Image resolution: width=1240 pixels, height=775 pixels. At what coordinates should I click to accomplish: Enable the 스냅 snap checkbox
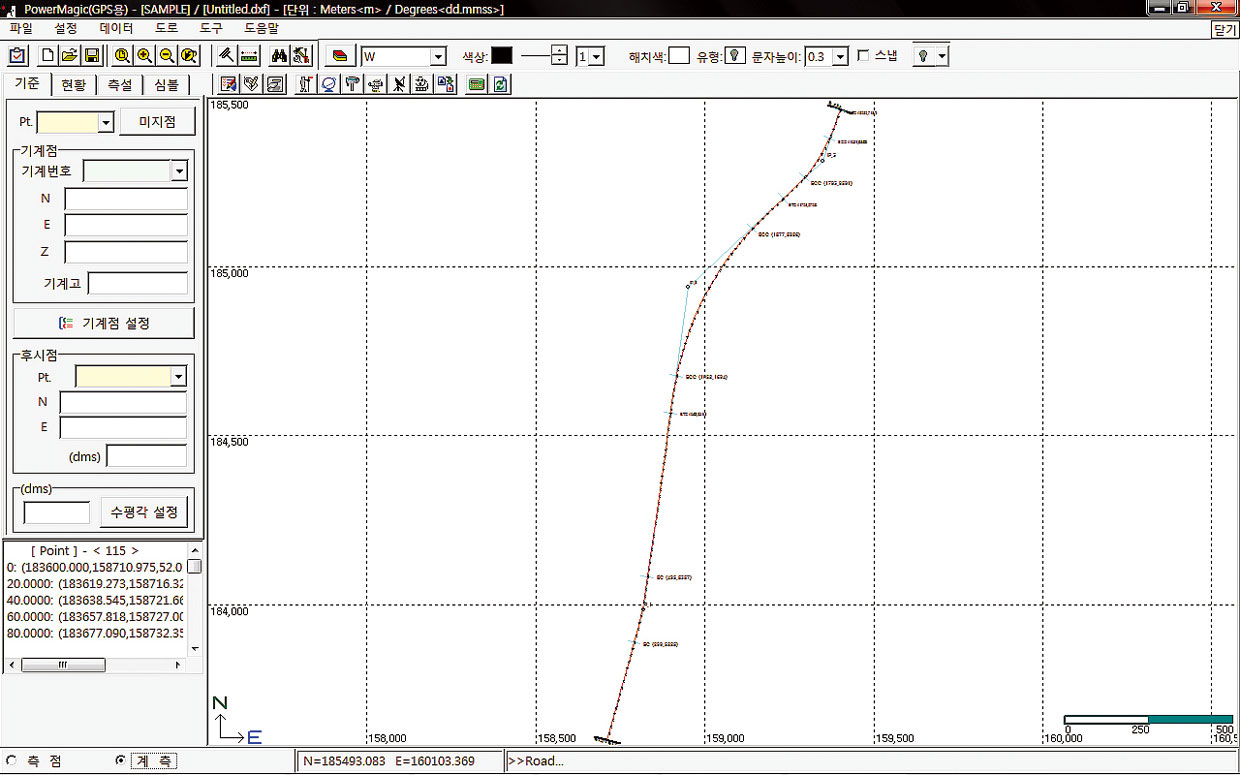[863, 56]
